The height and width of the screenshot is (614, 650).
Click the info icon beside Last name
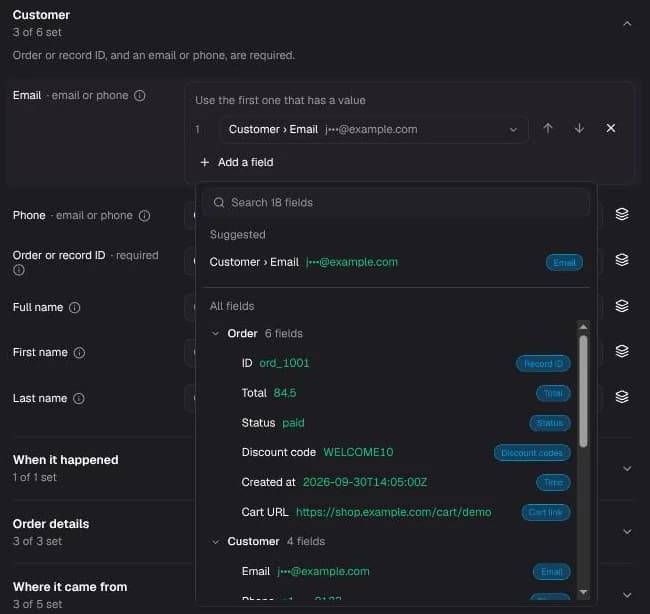point(79,398)
